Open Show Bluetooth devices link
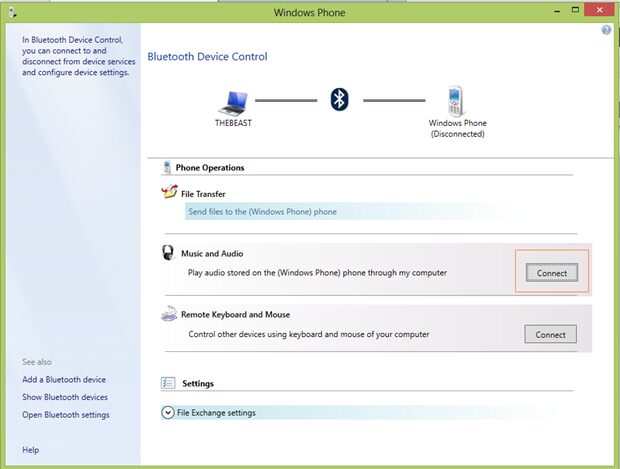 [x=65, y=397]
